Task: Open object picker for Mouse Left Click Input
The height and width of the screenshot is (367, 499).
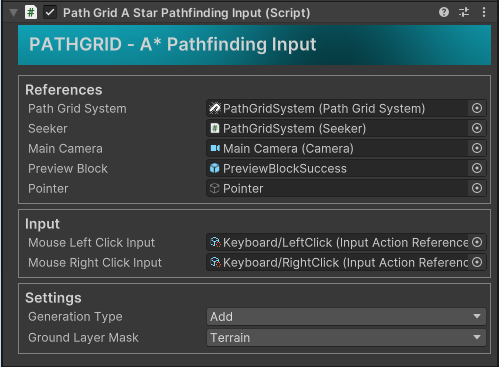Action: coord(477,242)
